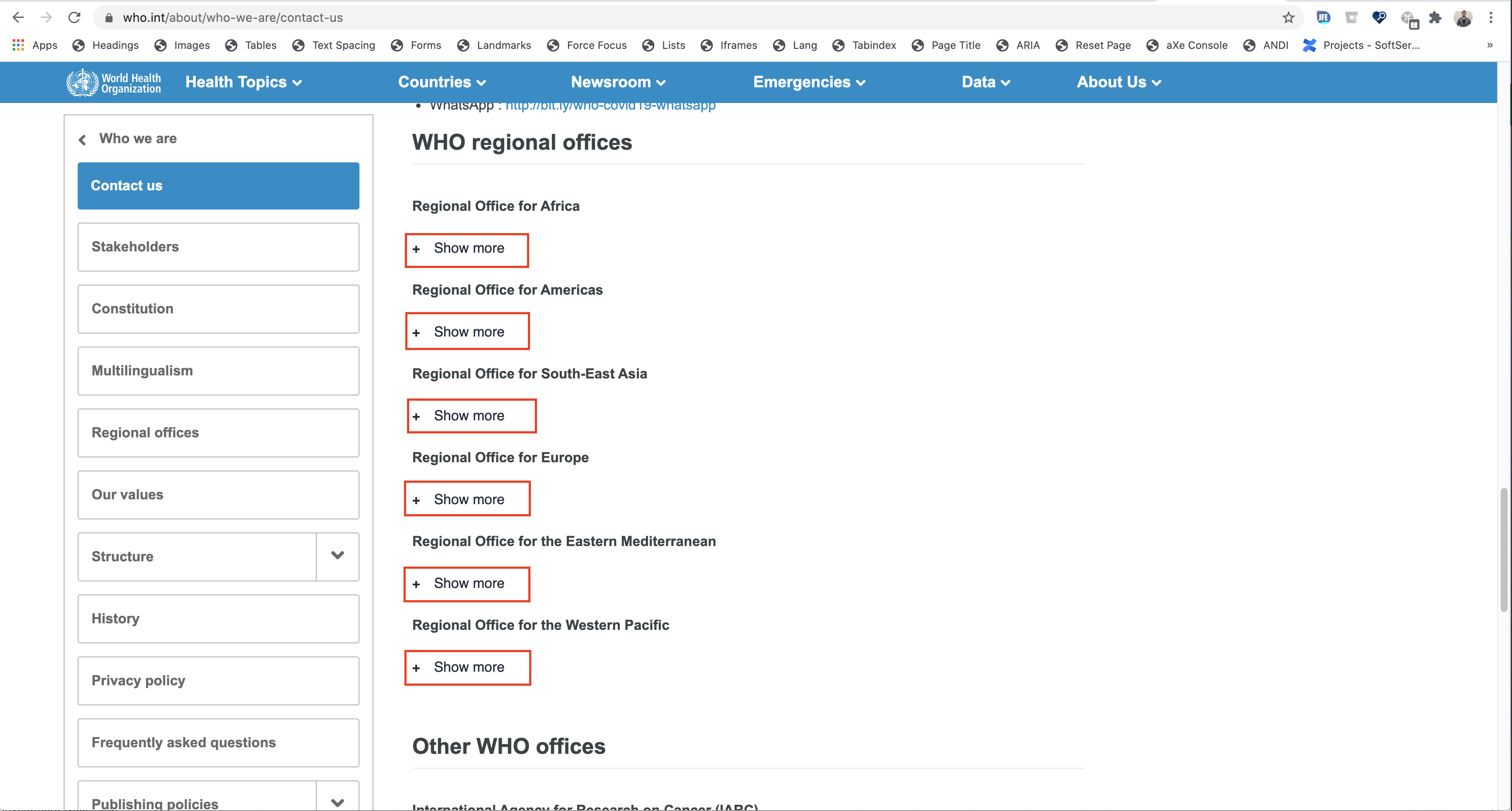This screenshot has width=1512, height=811.
Task: Open Health Topics dropdown menu
Action: 243,82
